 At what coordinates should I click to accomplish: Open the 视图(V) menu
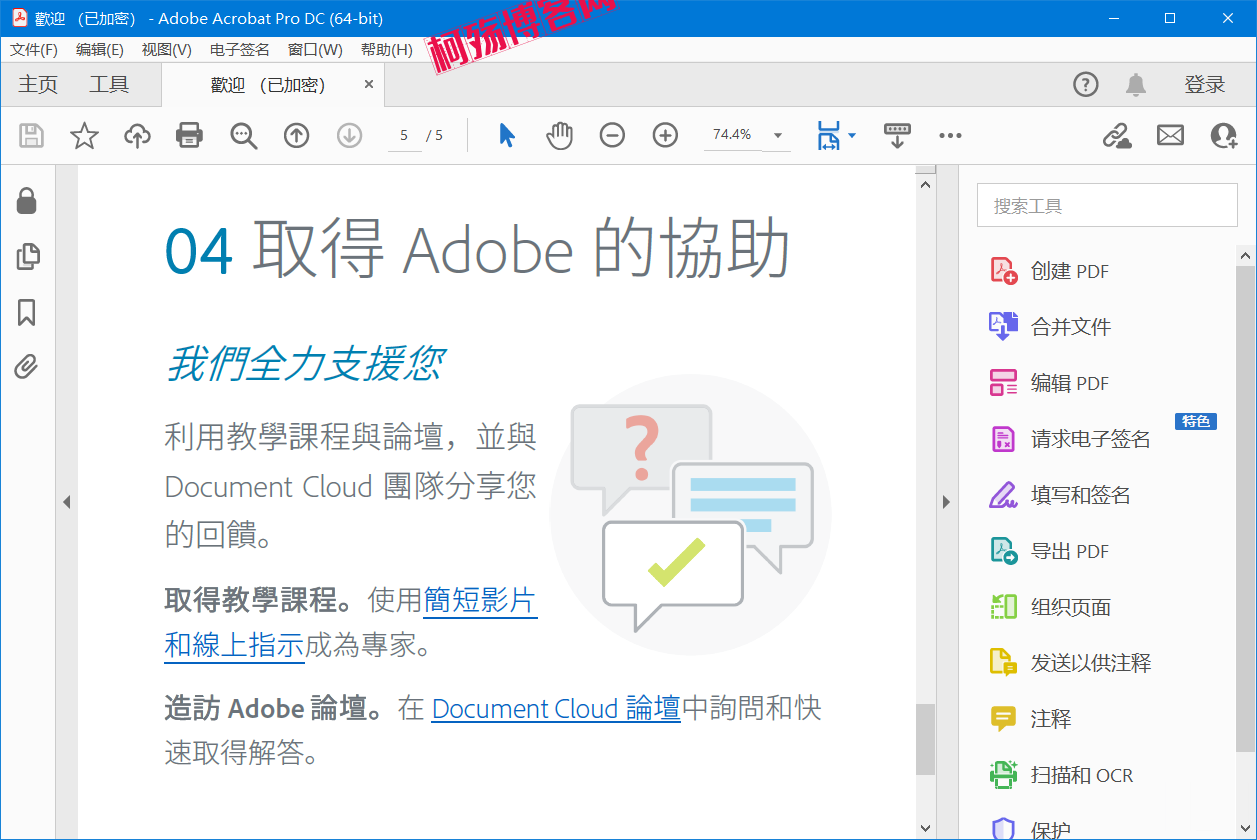pos(167,50)
